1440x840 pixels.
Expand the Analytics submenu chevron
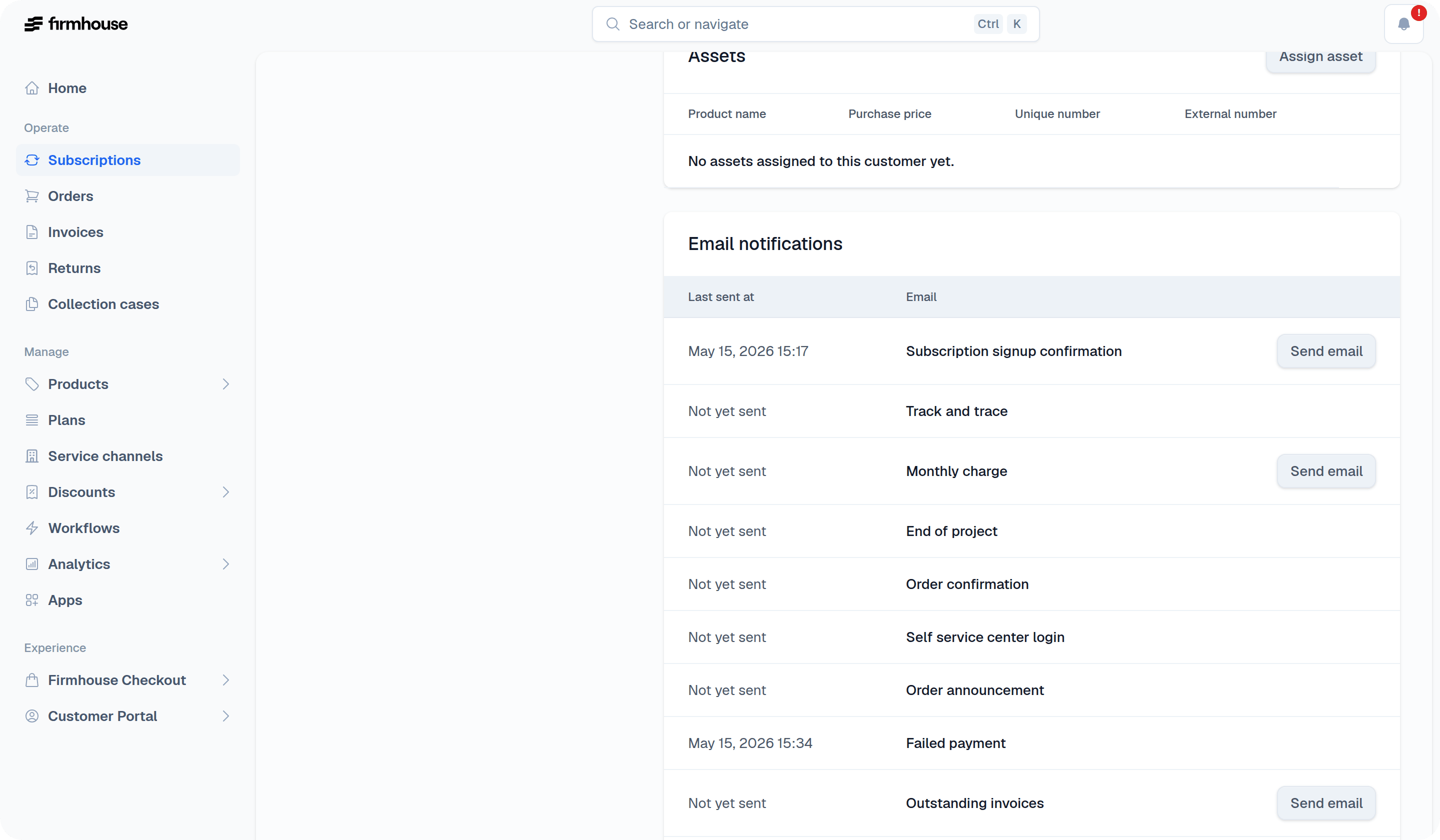click(x=225, y=564)
